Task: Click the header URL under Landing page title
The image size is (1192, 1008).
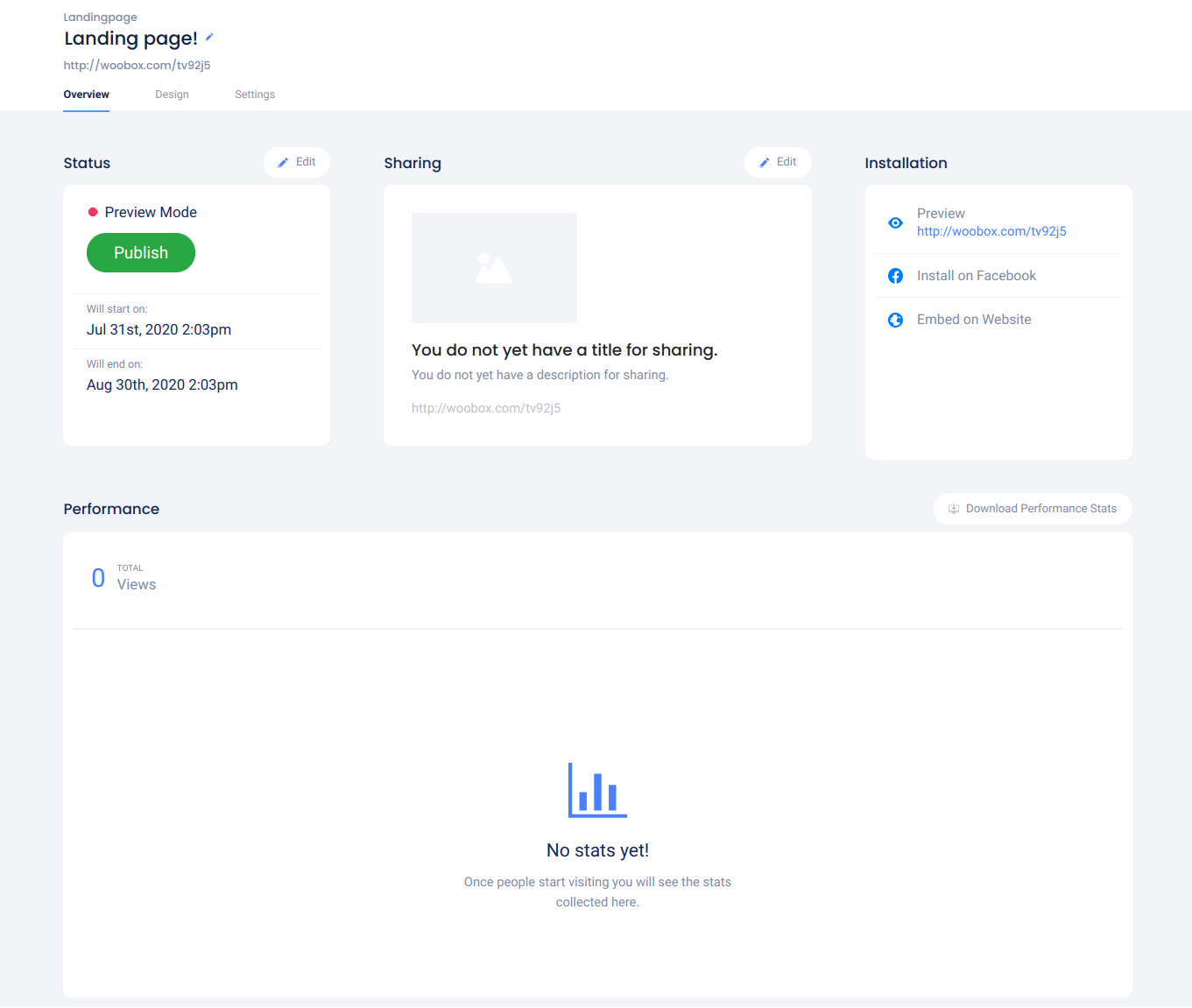Action: tap(137, 65)
